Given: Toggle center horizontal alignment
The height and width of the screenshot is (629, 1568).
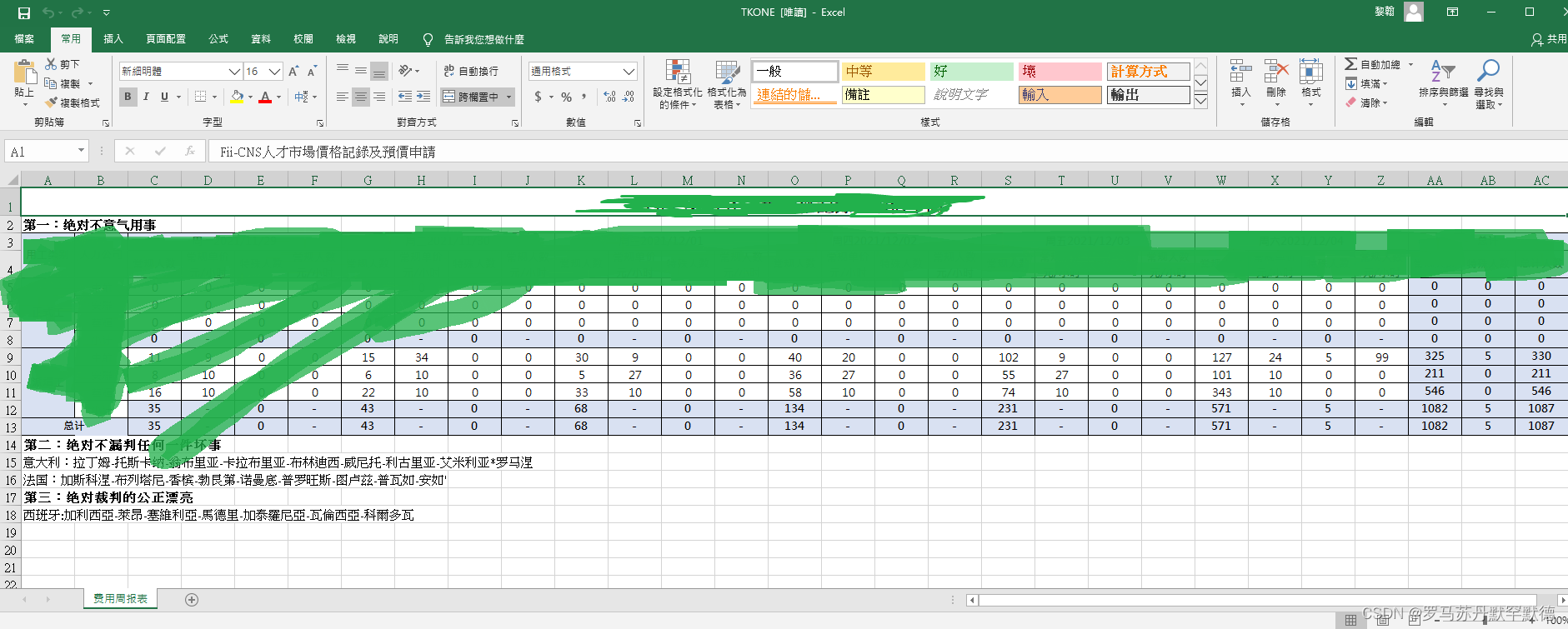Looking at the screenshot, I should pos(361,97).
